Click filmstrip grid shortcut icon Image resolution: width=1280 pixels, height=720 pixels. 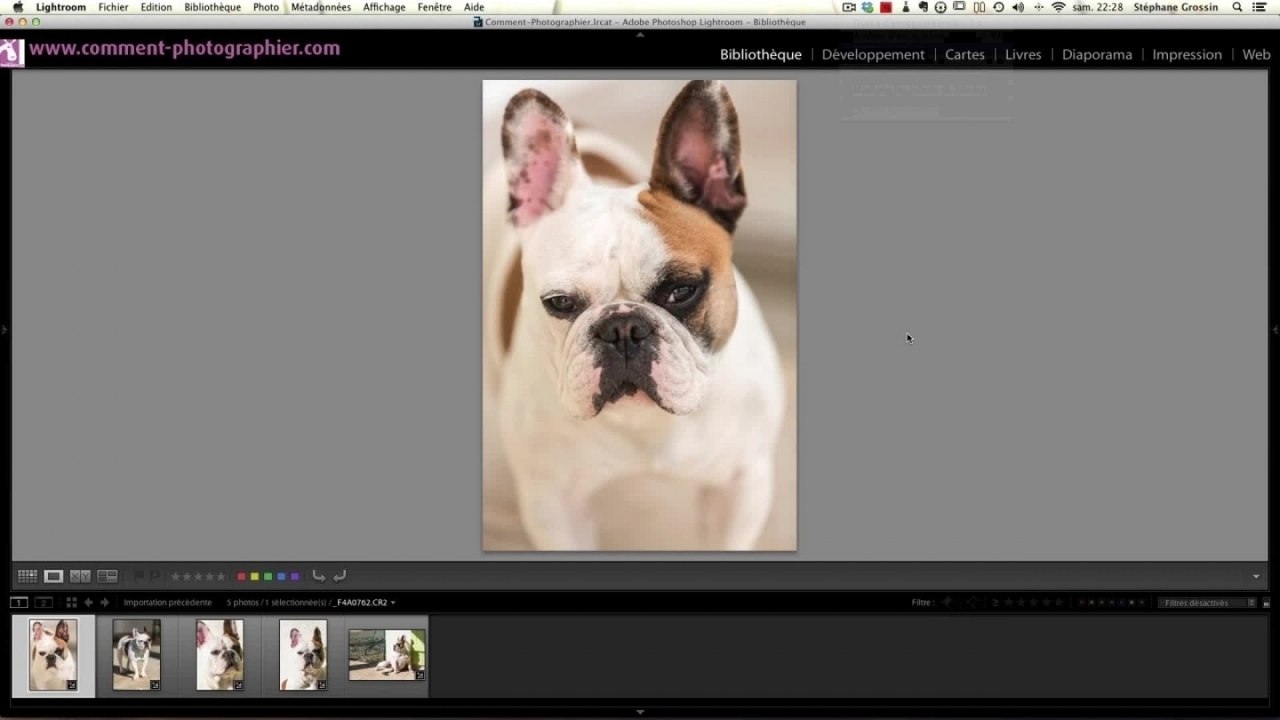(x=71, y=603)
